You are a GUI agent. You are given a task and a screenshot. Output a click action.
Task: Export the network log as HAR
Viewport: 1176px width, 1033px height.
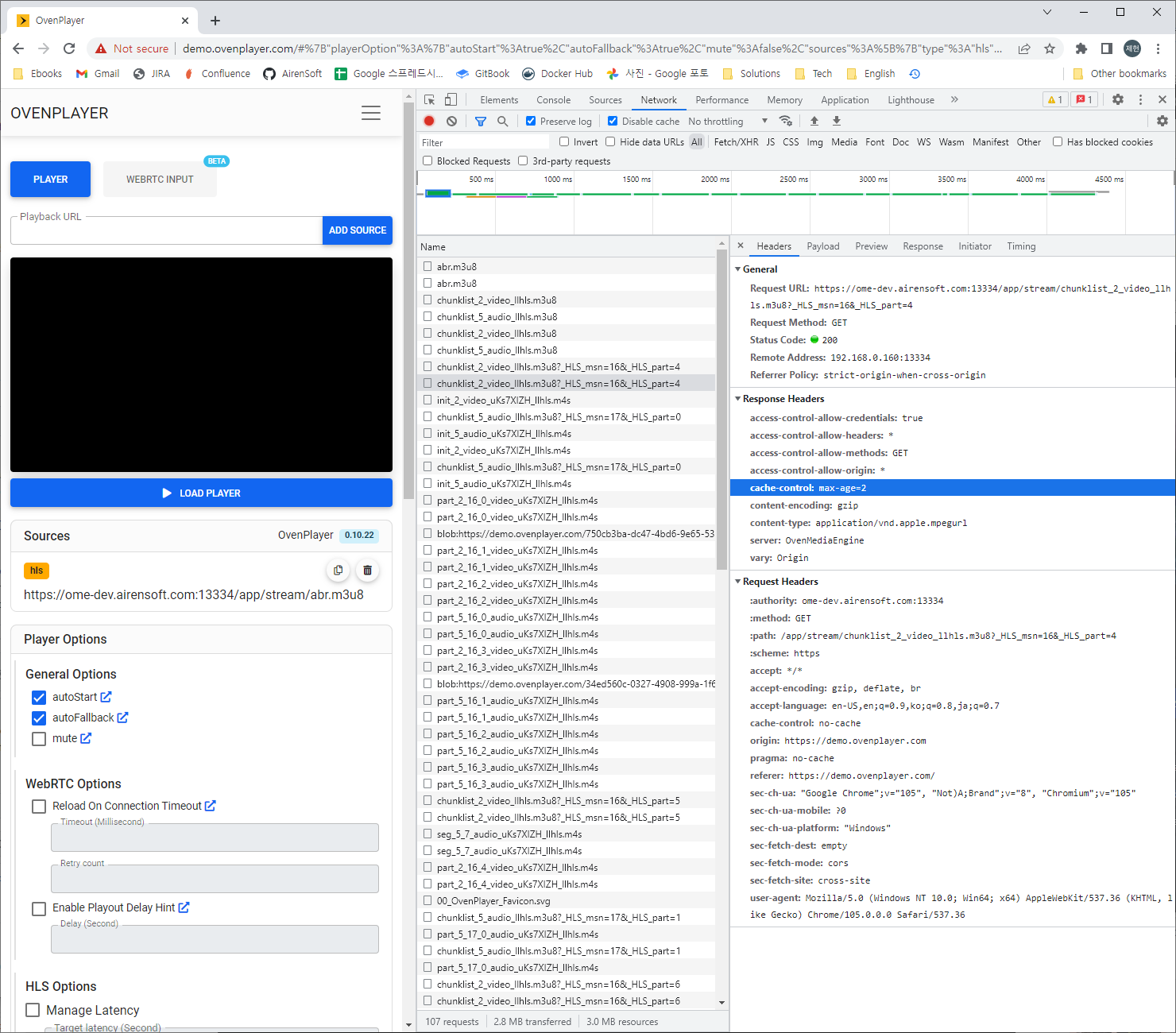click(836, 121)
